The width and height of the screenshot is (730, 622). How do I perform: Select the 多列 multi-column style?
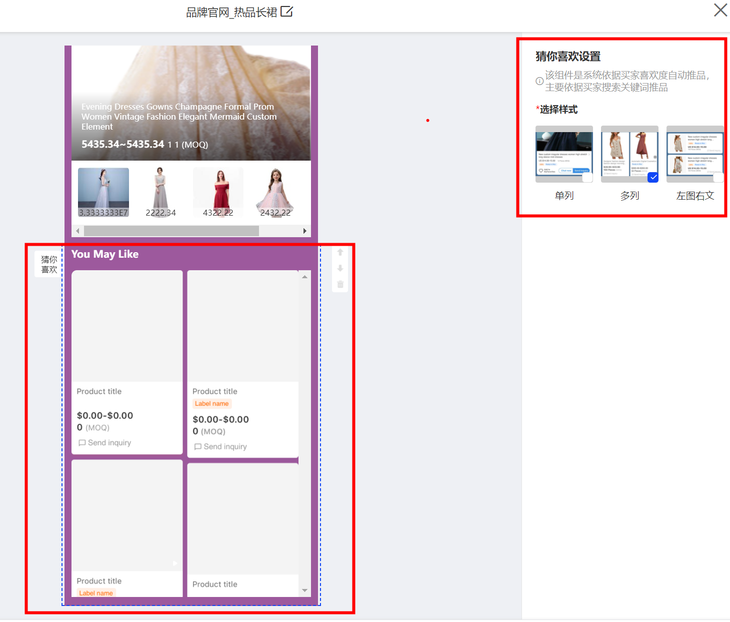point(629,155)
